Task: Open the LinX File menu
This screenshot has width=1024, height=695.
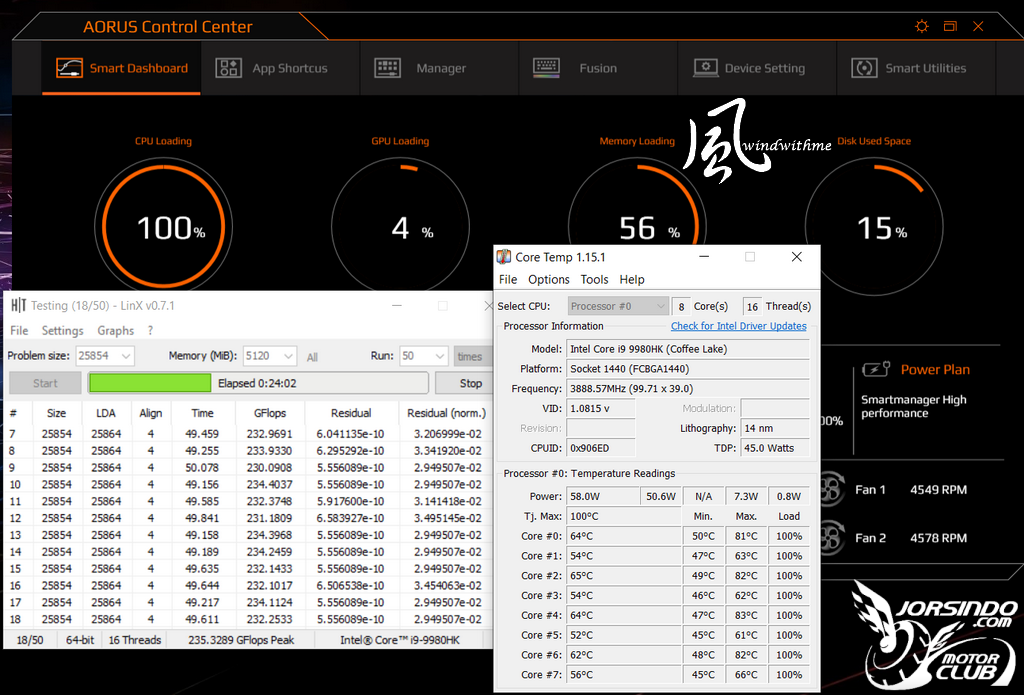Action: [19, 331]
